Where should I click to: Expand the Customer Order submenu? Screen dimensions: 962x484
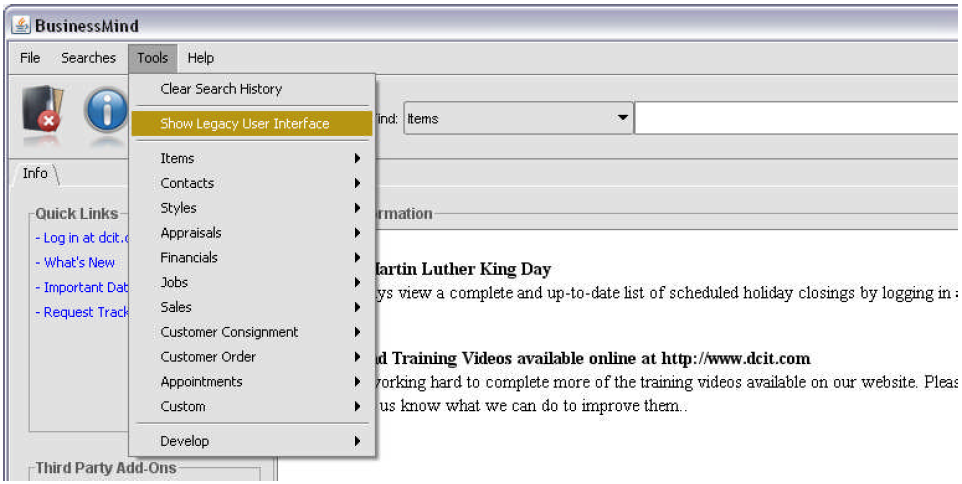pos(252,356)
